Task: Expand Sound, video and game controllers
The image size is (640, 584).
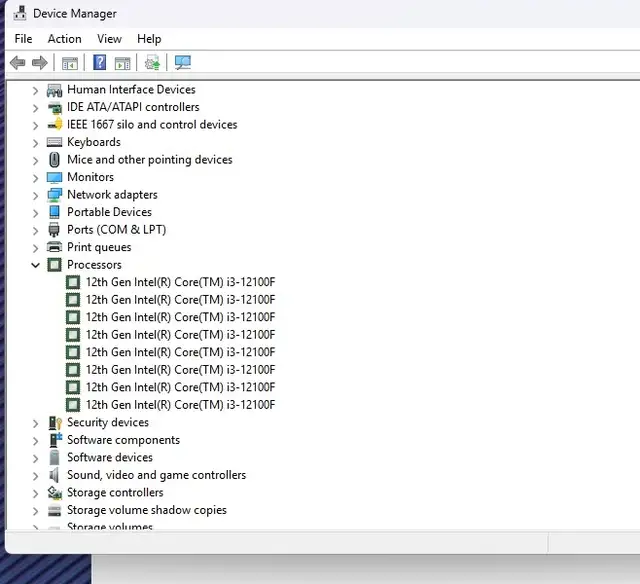Action: coord(36,475)
